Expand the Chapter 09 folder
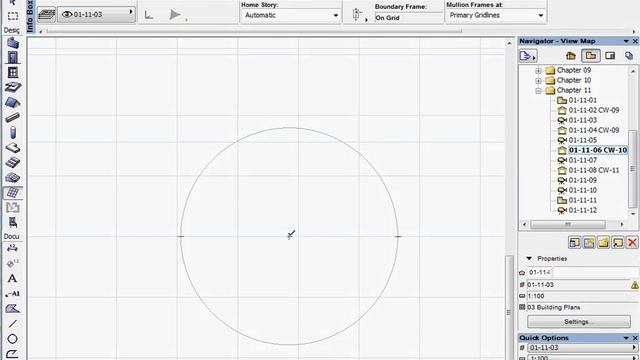640x360 pixels. click(x=538, y=71)
